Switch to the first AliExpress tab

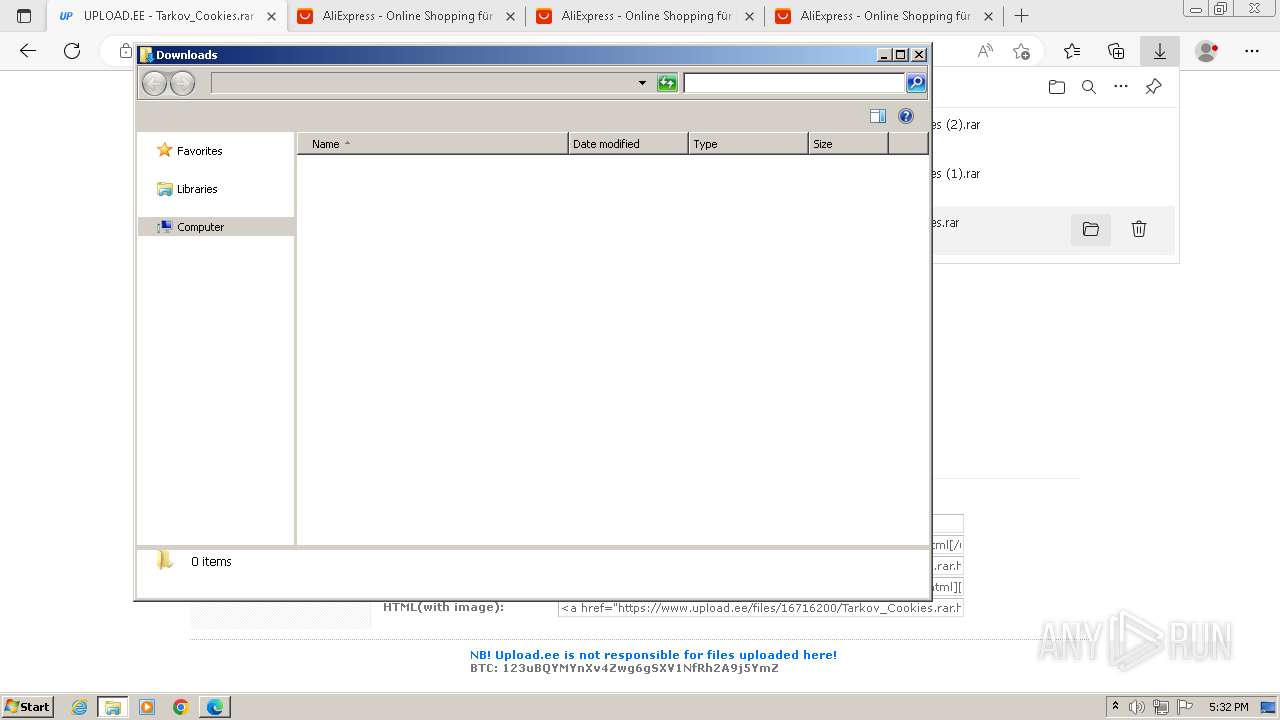click(405, 16)
